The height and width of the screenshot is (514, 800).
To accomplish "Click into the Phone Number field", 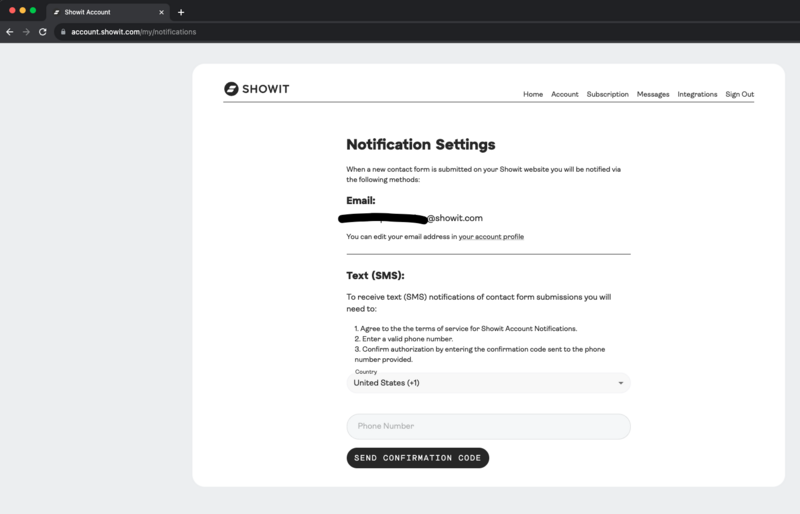I will (x=488, y=426).
